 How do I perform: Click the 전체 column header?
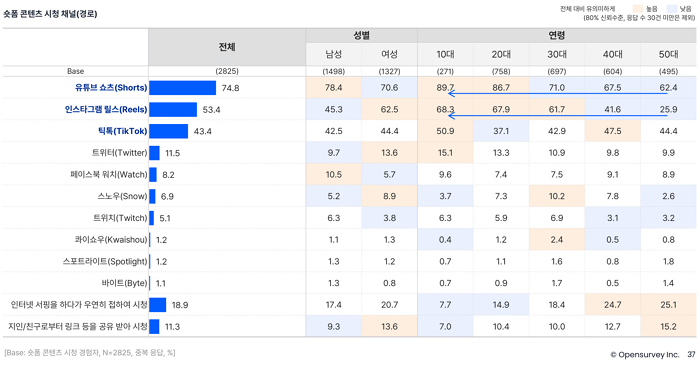(x=227, y=47)
